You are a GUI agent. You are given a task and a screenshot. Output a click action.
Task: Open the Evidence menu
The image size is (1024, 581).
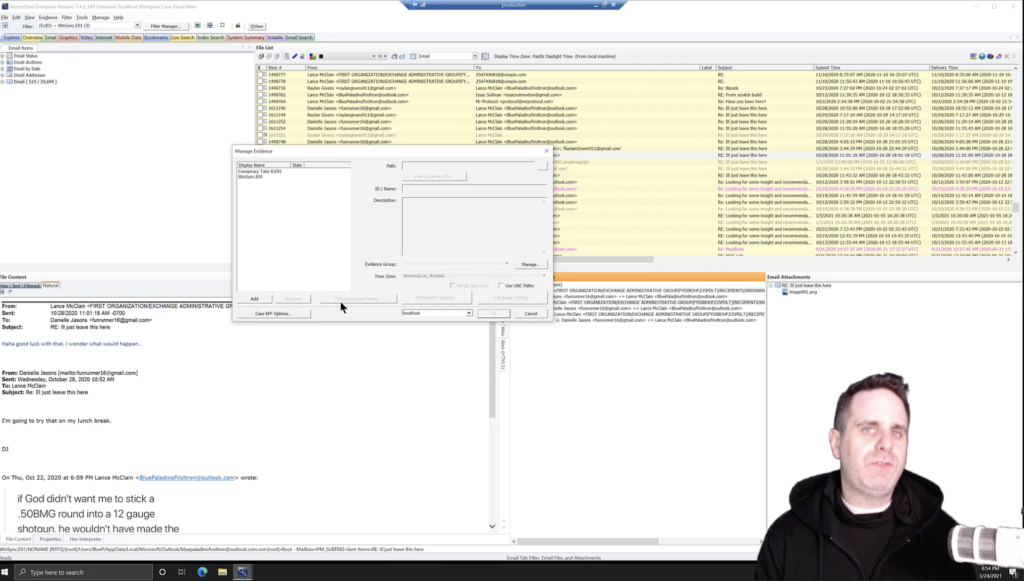pyautogui.click(x=48, y=18)
